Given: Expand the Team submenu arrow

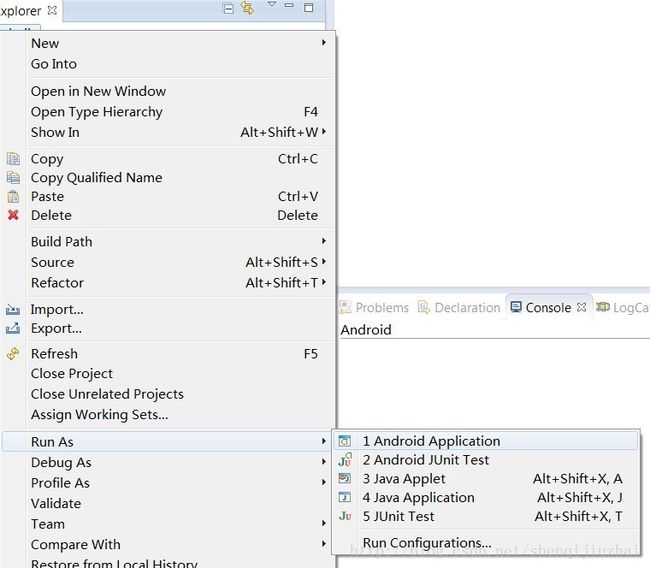Looking at the screenshot, I should pyautogui.click(x=324, y=523).
